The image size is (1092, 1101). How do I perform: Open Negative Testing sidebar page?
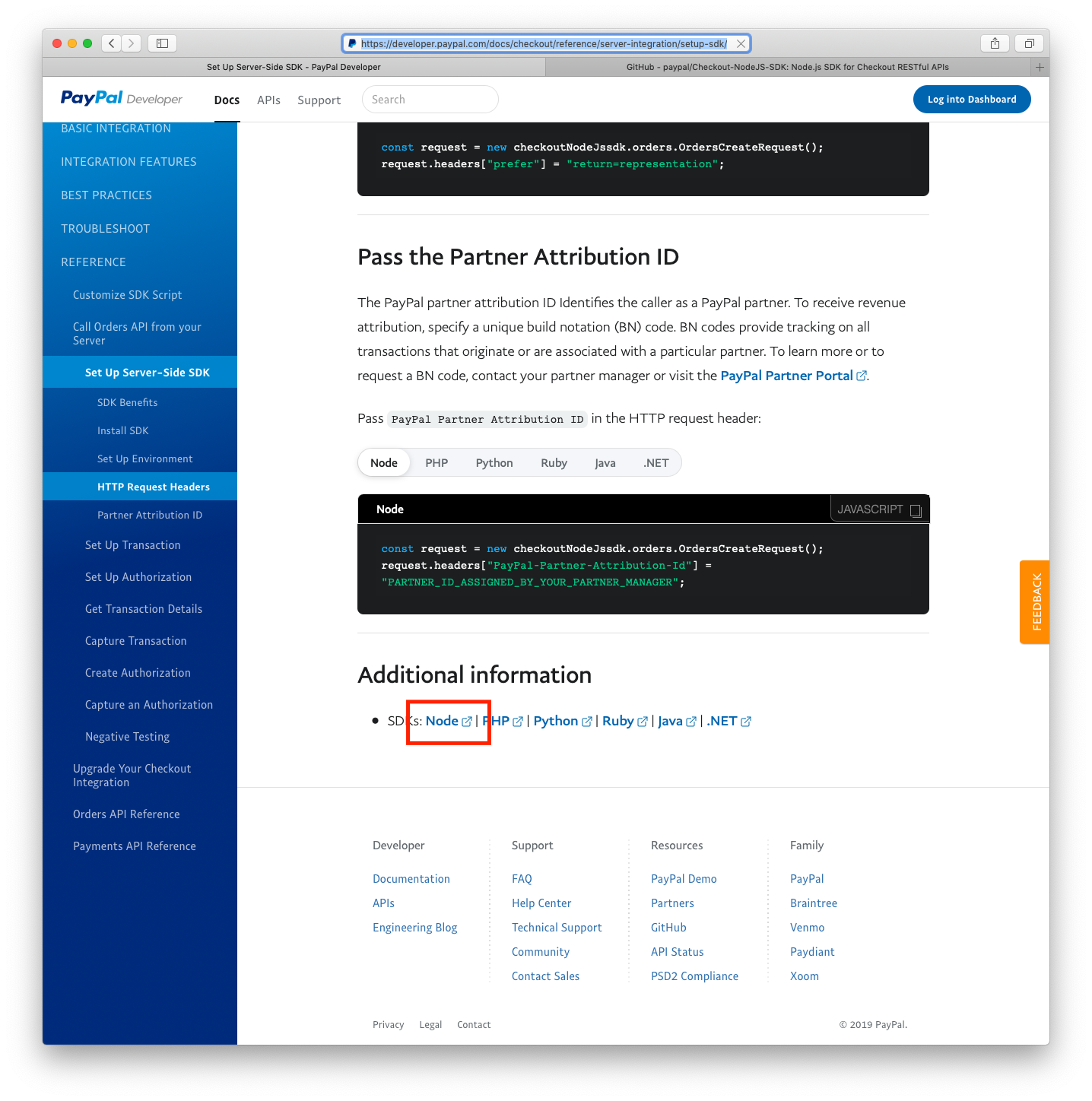point(127,737)
